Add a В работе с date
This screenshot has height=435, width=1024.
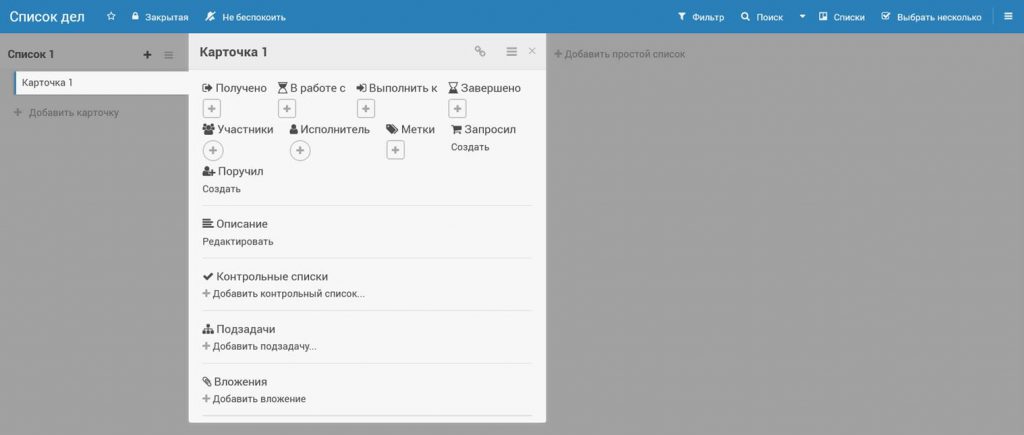tap(287, 109)
